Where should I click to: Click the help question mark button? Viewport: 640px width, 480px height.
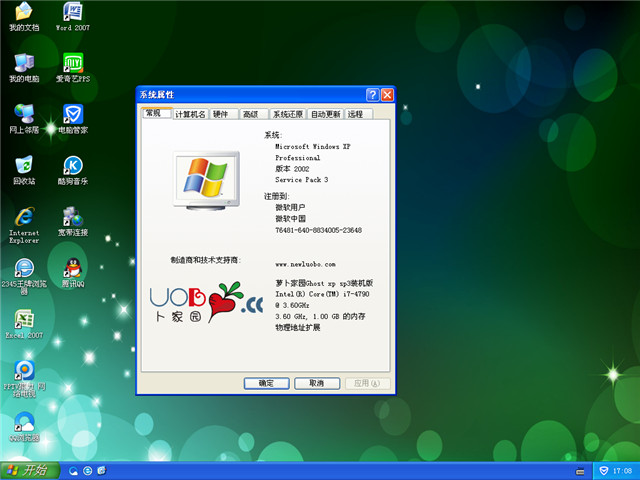tap(372, 95)
